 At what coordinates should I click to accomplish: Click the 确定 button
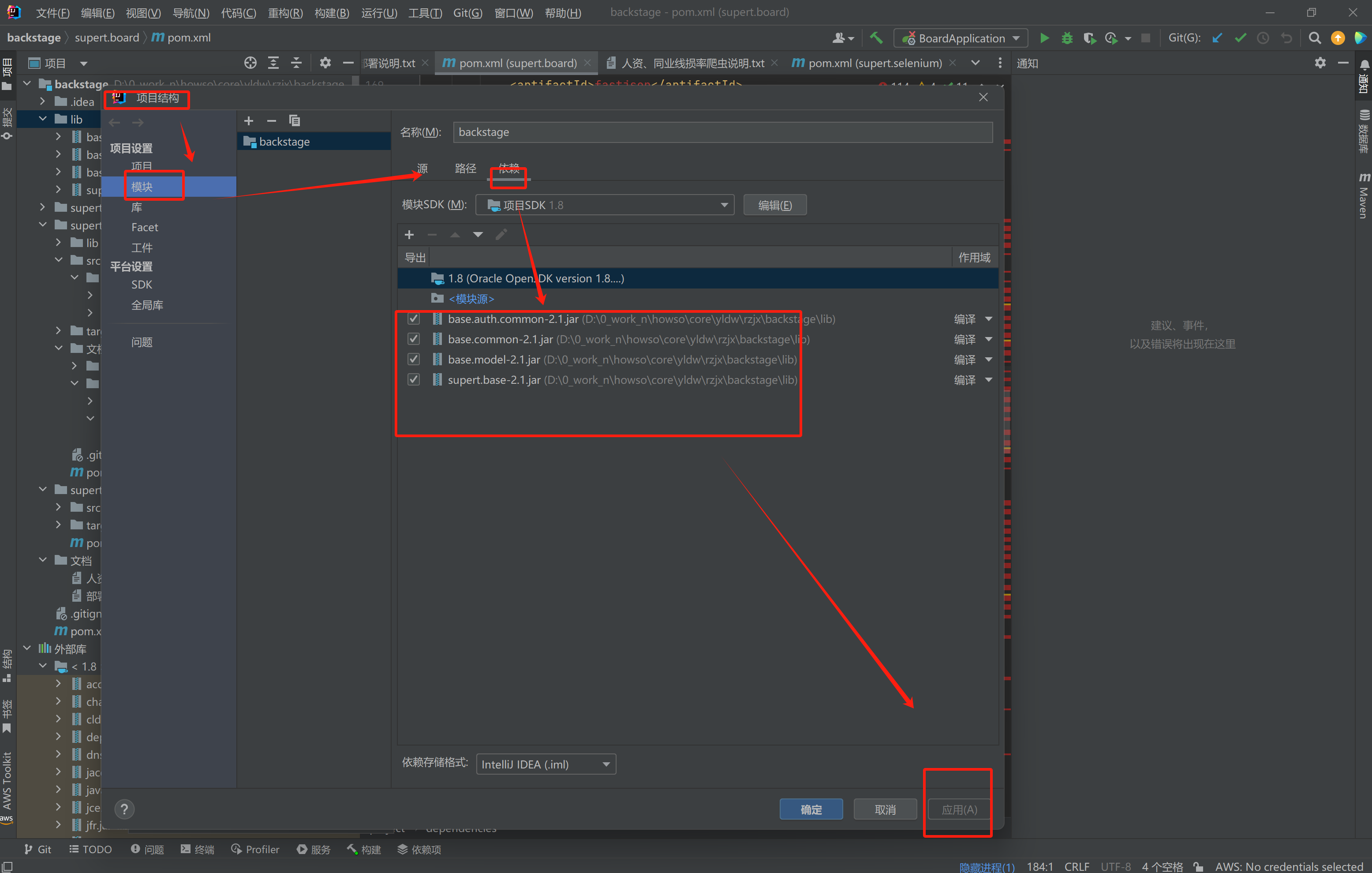(811, 809)
